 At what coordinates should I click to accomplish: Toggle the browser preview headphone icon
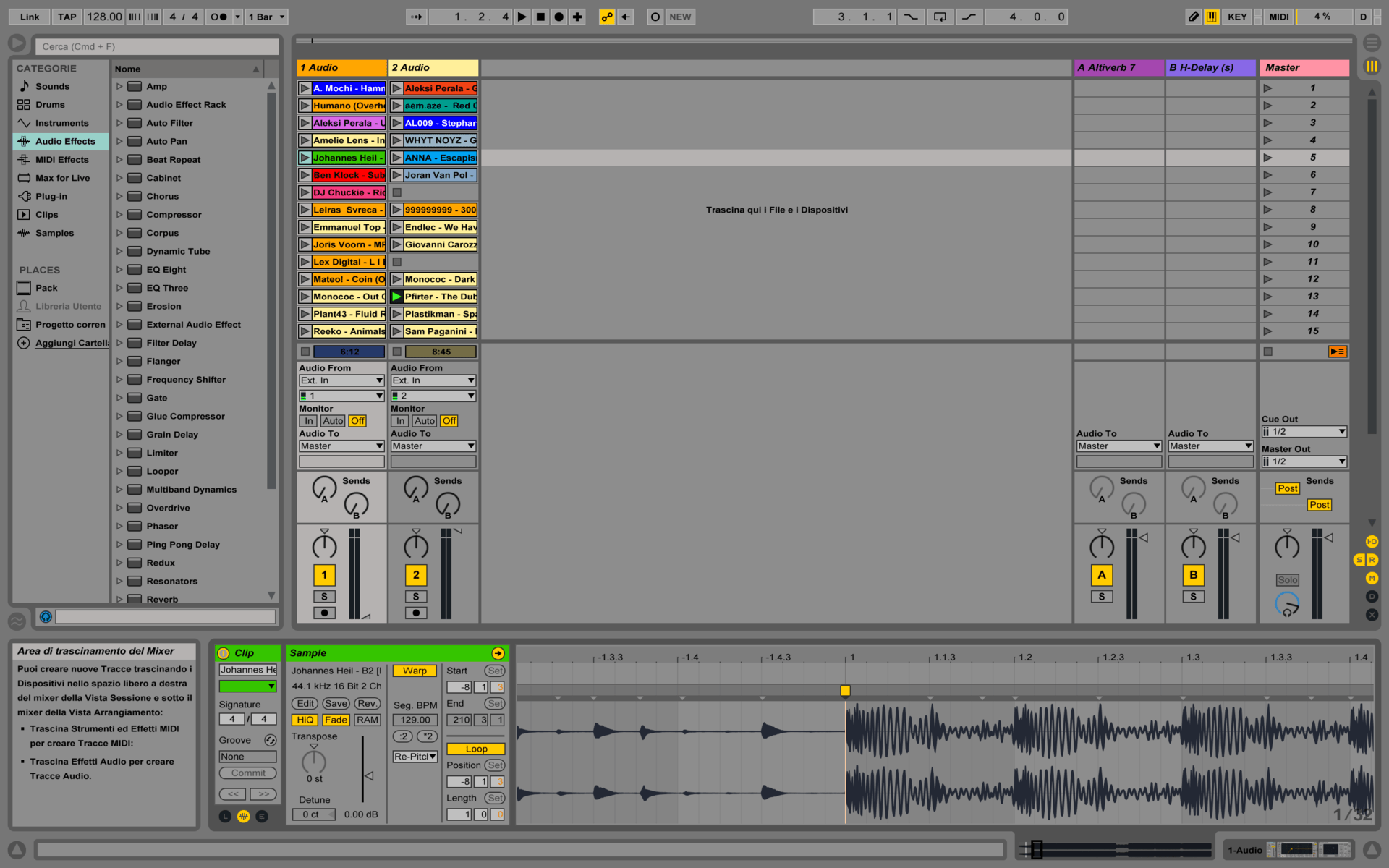[x=46, y=617]
